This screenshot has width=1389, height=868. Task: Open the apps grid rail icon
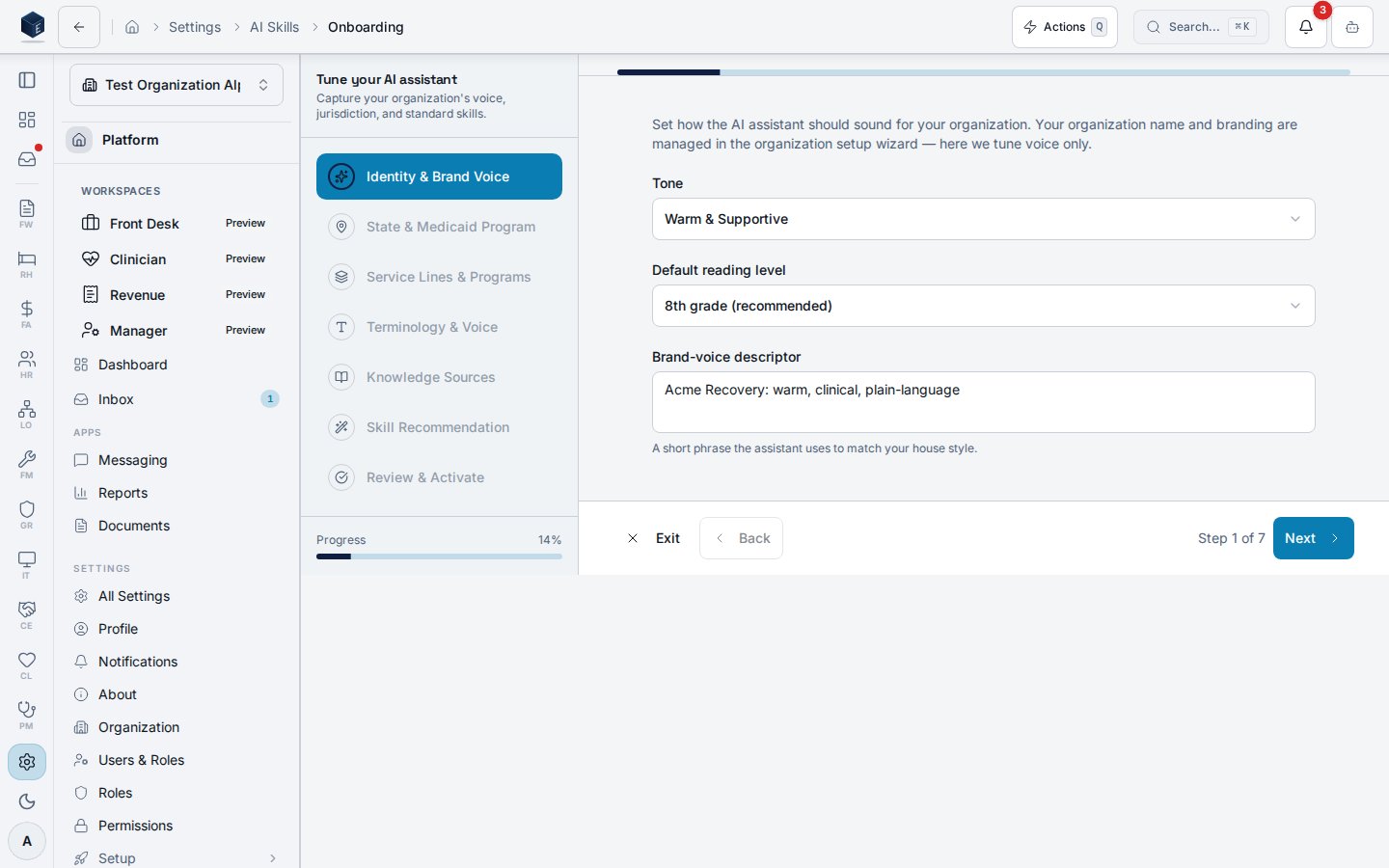point(27,120)
